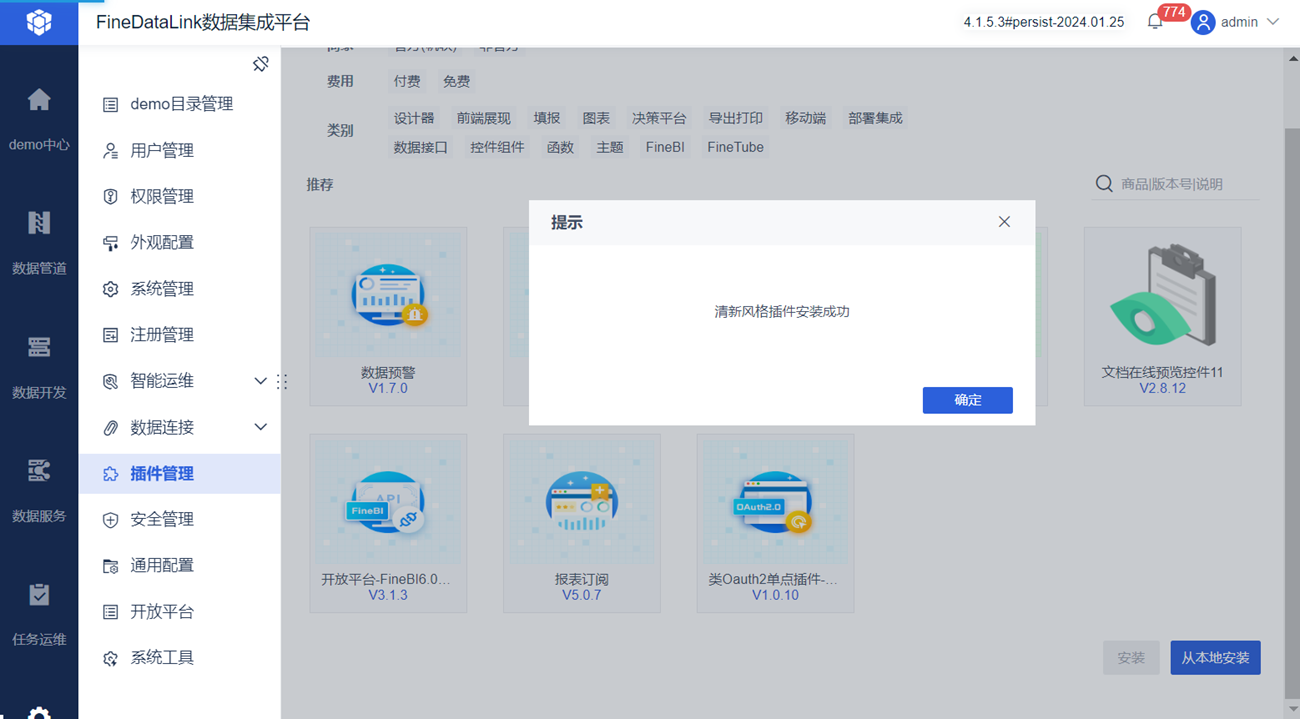The image size is (1300, 719).
Task: Filter category by 移动端
Action: (806, 118)
